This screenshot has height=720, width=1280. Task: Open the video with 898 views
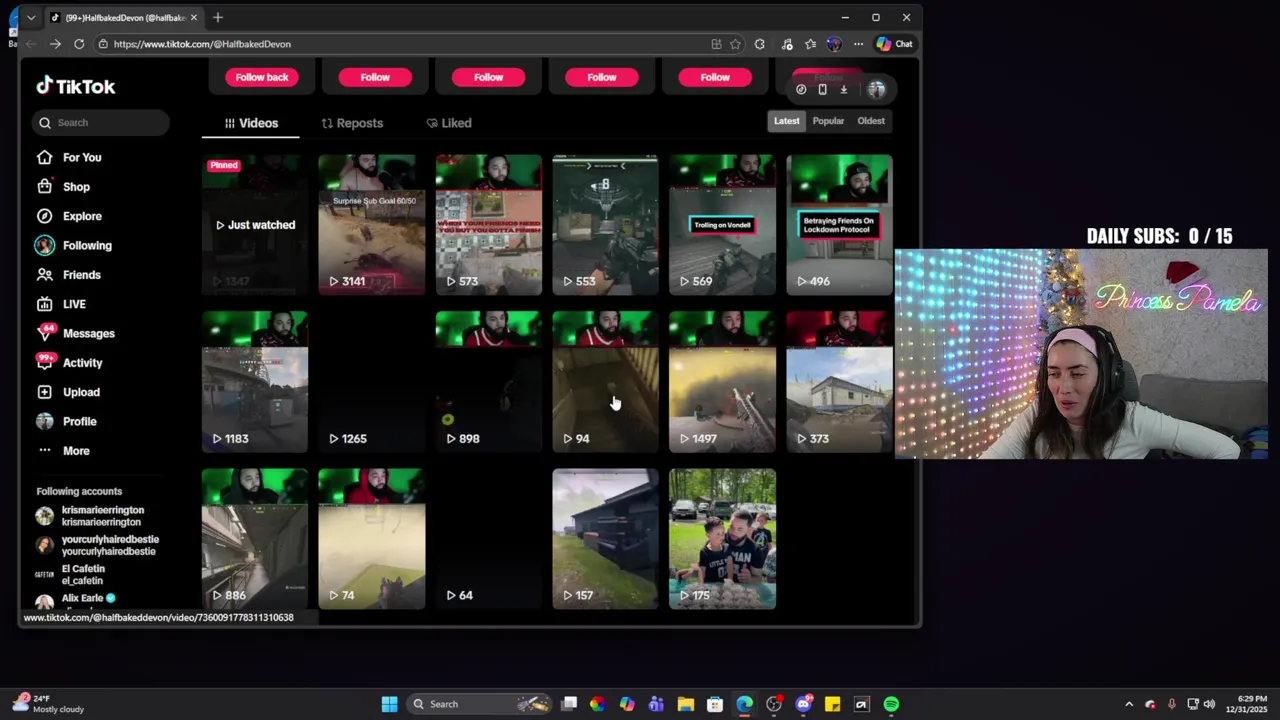489,382
